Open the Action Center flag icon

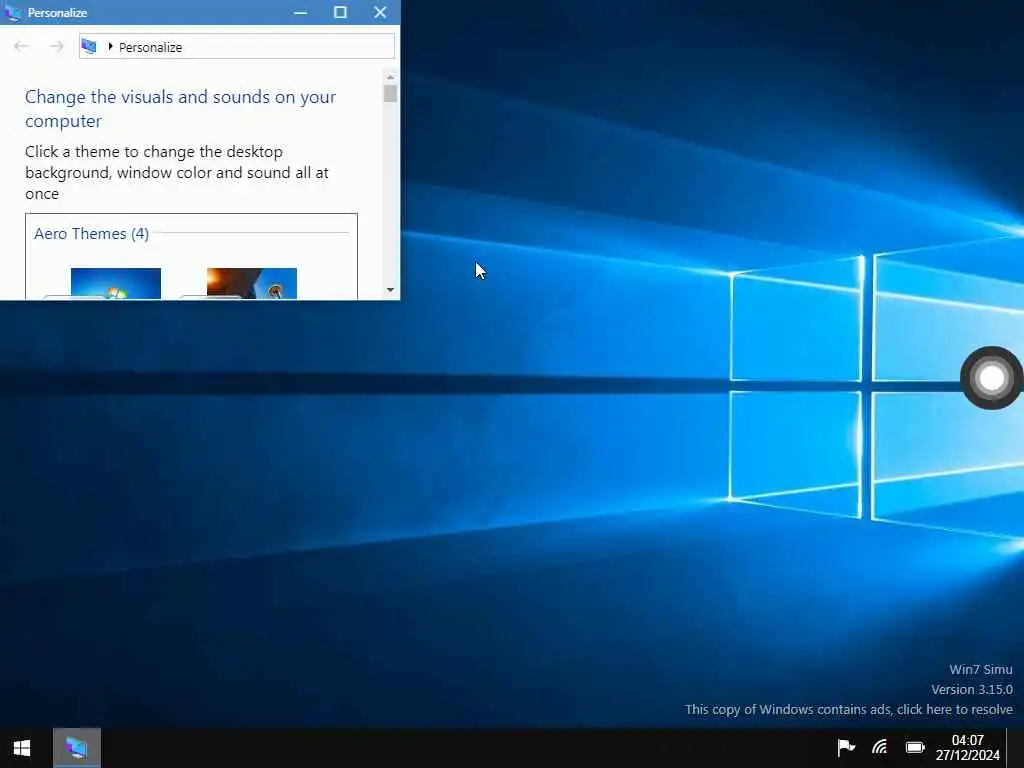[x=846, y=746]
